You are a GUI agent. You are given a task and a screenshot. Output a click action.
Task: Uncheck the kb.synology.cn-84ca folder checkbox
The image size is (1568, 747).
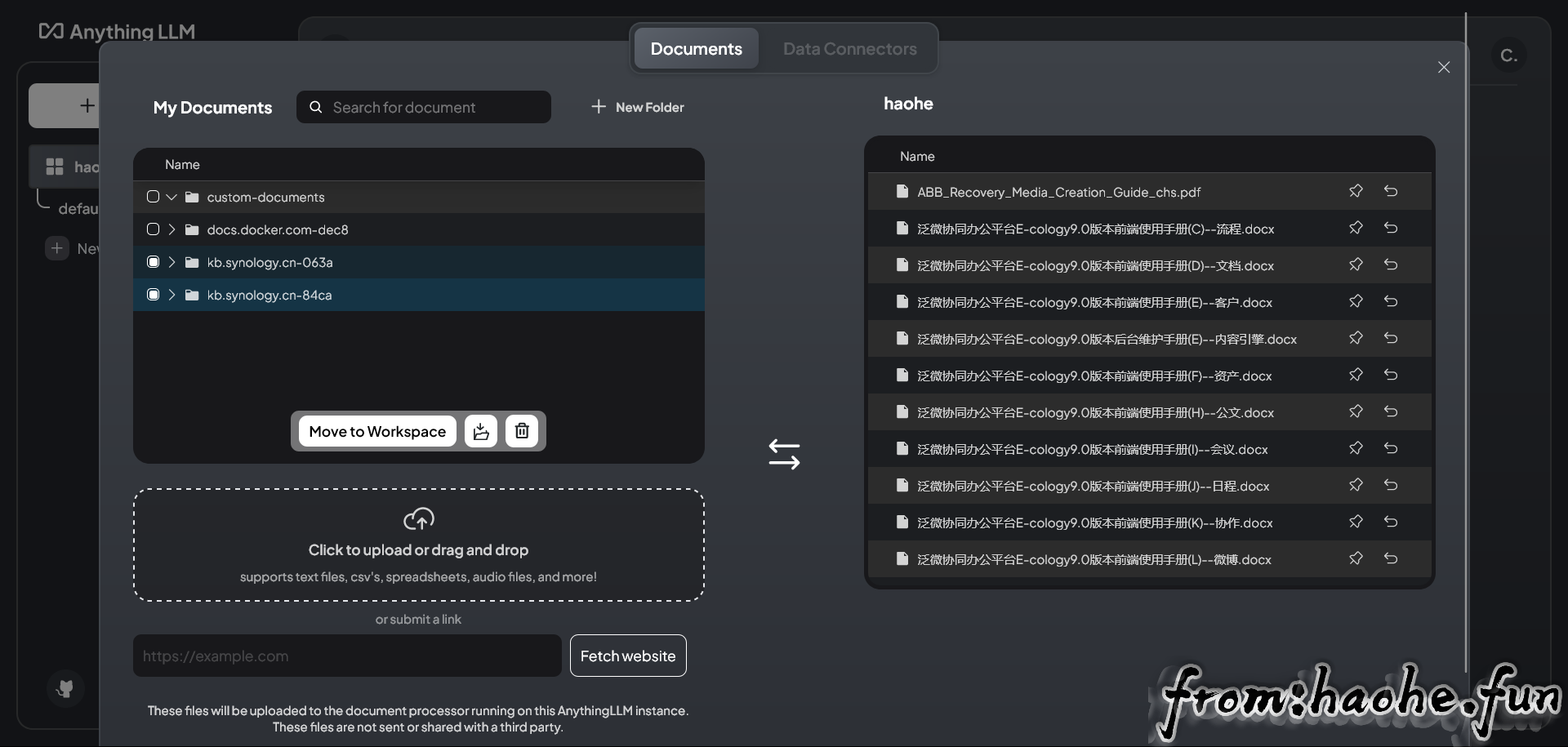click(153, 295)
